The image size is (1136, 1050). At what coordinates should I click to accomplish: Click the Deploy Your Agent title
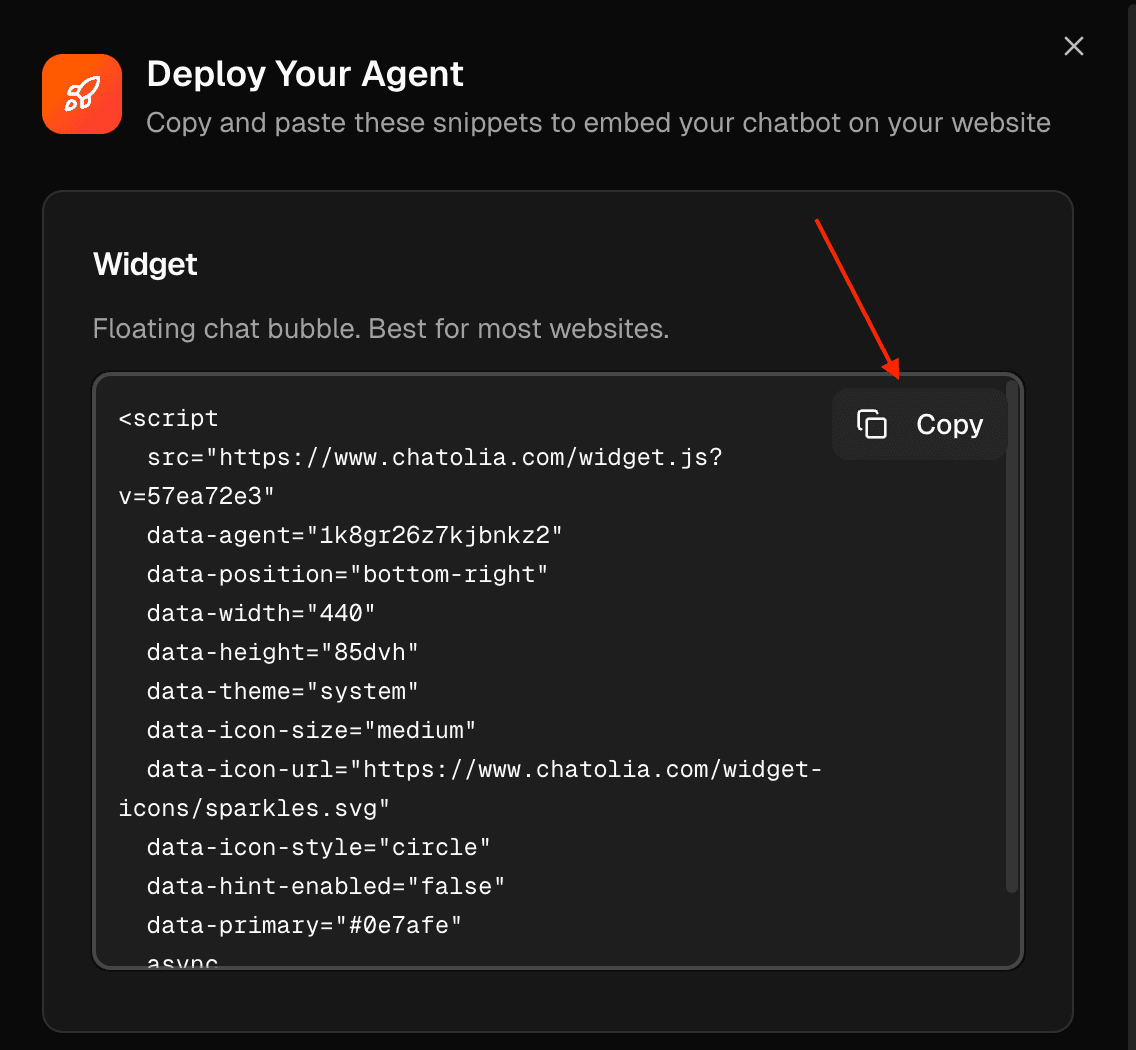click(x=305, y=73)
